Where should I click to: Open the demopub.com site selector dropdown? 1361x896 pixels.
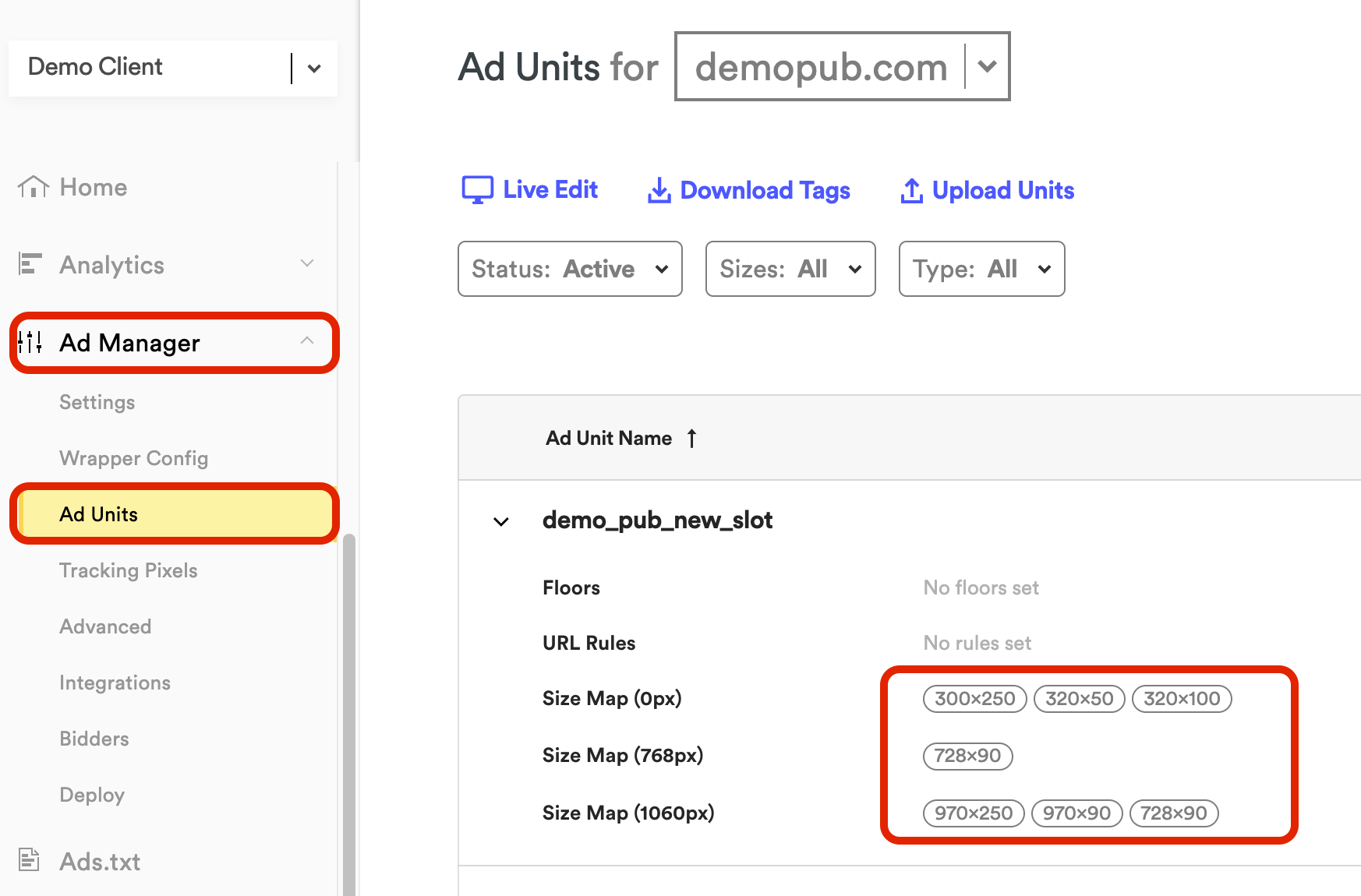tap(842, 66)
